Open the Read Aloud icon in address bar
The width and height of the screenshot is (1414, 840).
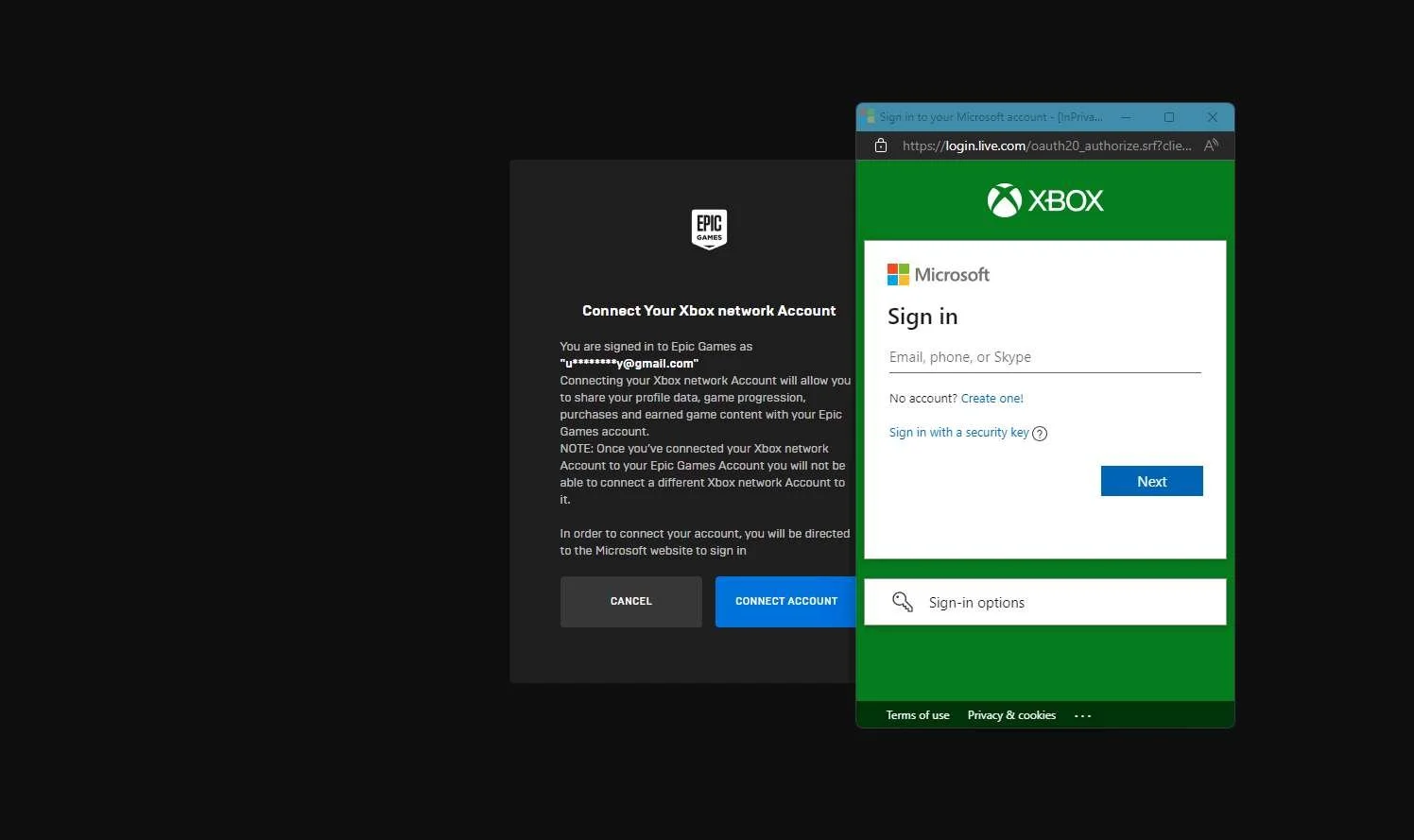pyautogui.click(x=1212, y=146)
